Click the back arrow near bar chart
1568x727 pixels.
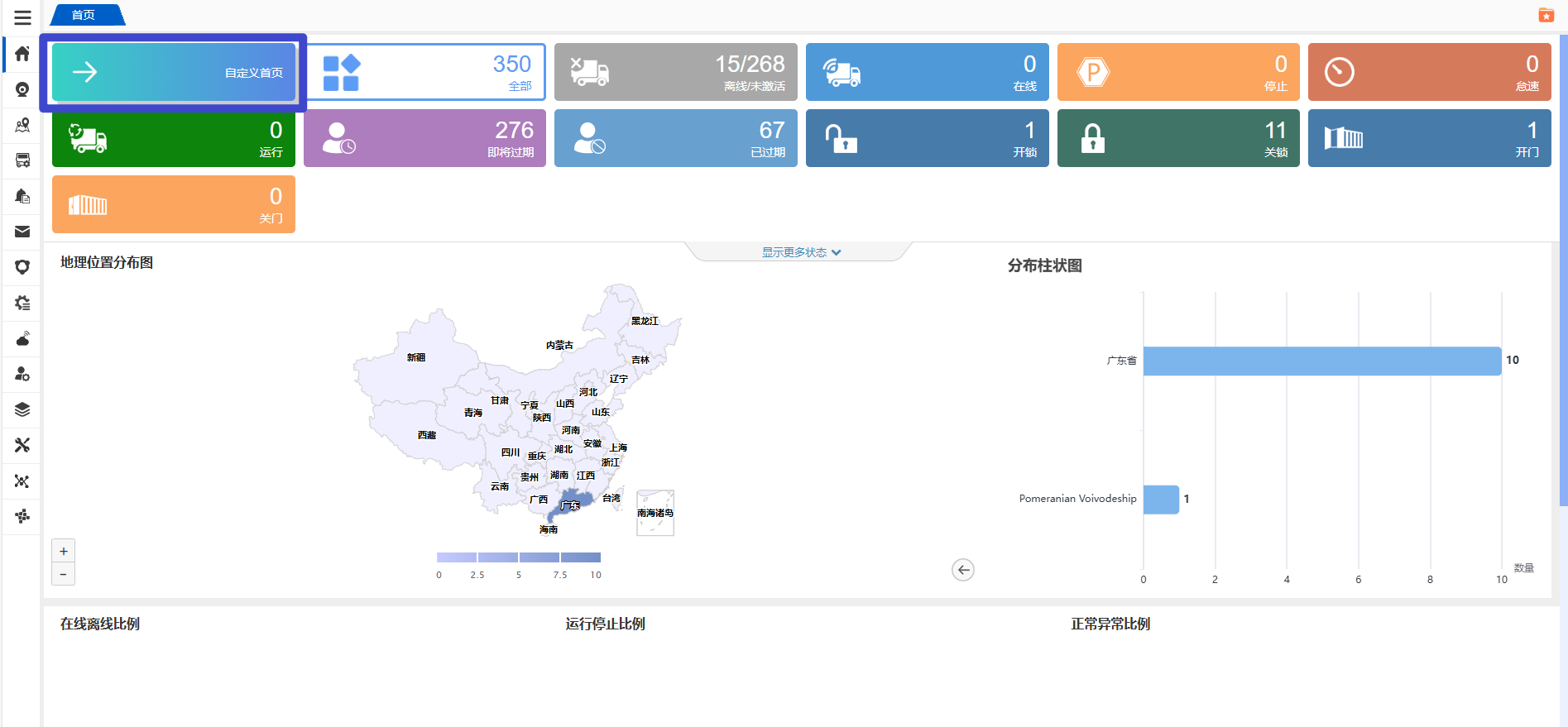pyautogui.click(x=963, y=570)
